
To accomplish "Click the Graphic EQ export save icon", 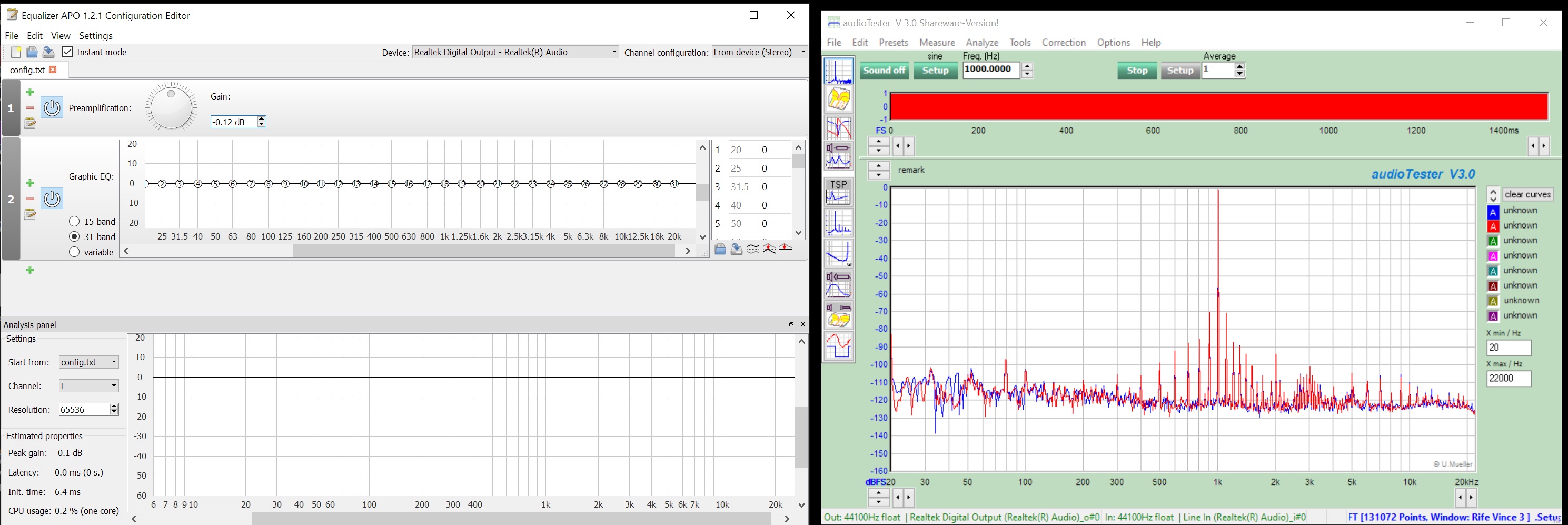I will pyautogui.click(x=737, y=249).
